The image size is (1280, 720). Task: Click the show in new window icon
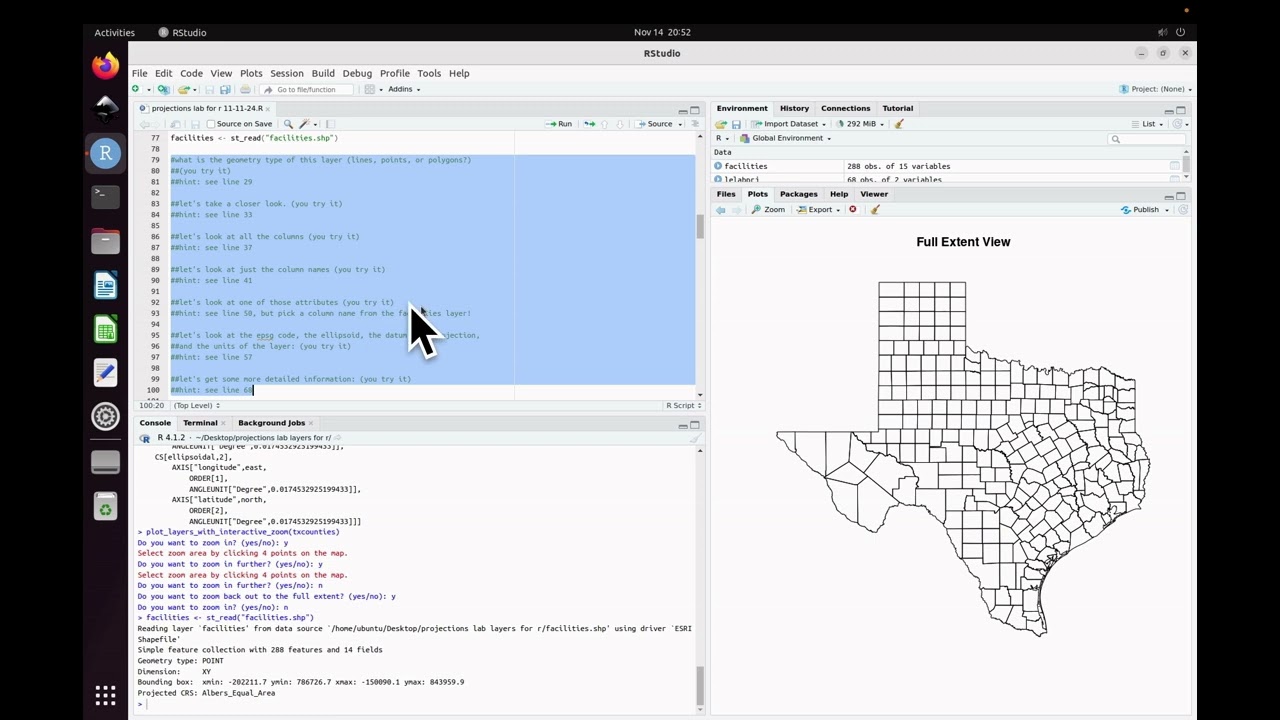(x=175, y=124)
